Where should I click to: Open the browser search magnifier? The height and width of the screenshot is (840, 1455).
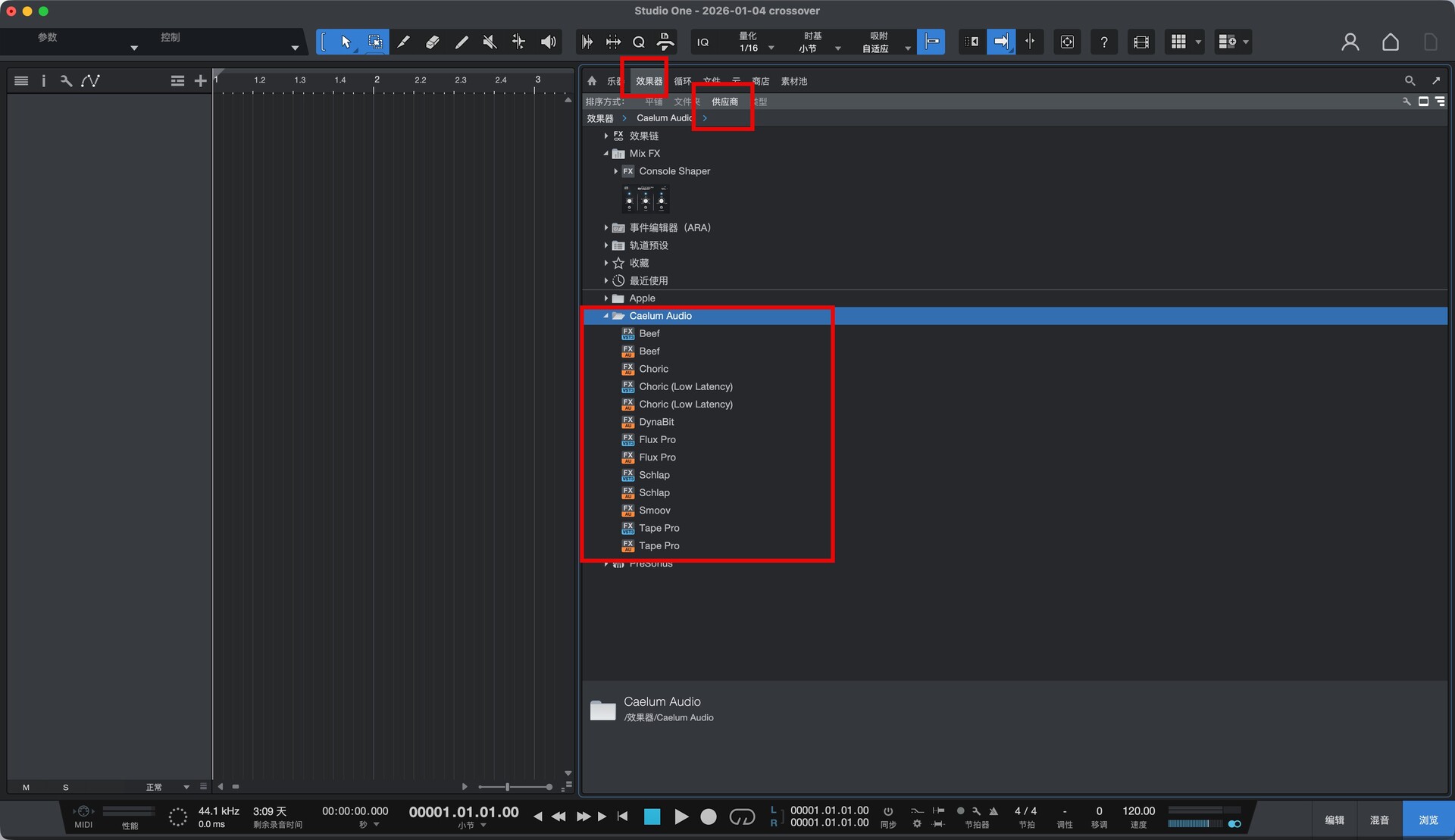pyautogui.click(x=1410, y=81)
